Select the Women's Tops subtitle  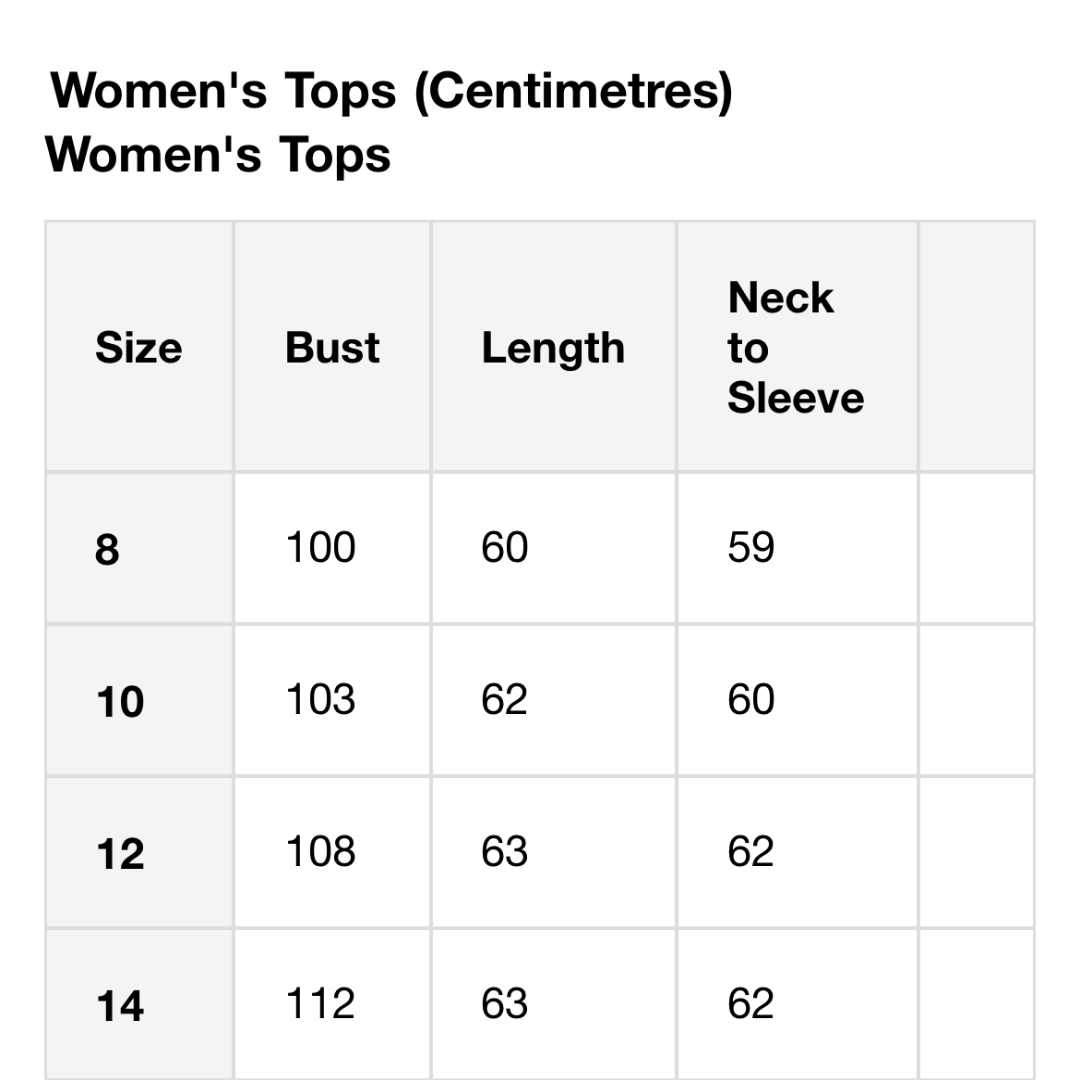coord(218,155)
